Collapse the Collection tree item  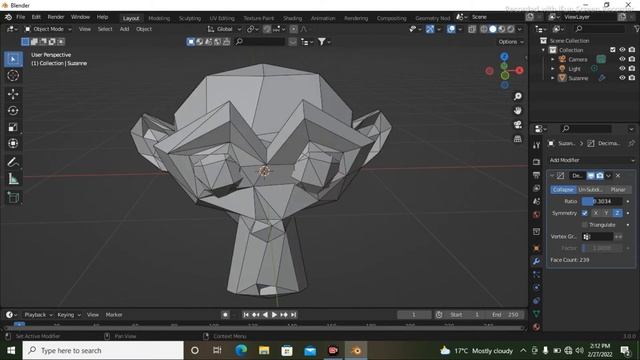click(543, 50)
